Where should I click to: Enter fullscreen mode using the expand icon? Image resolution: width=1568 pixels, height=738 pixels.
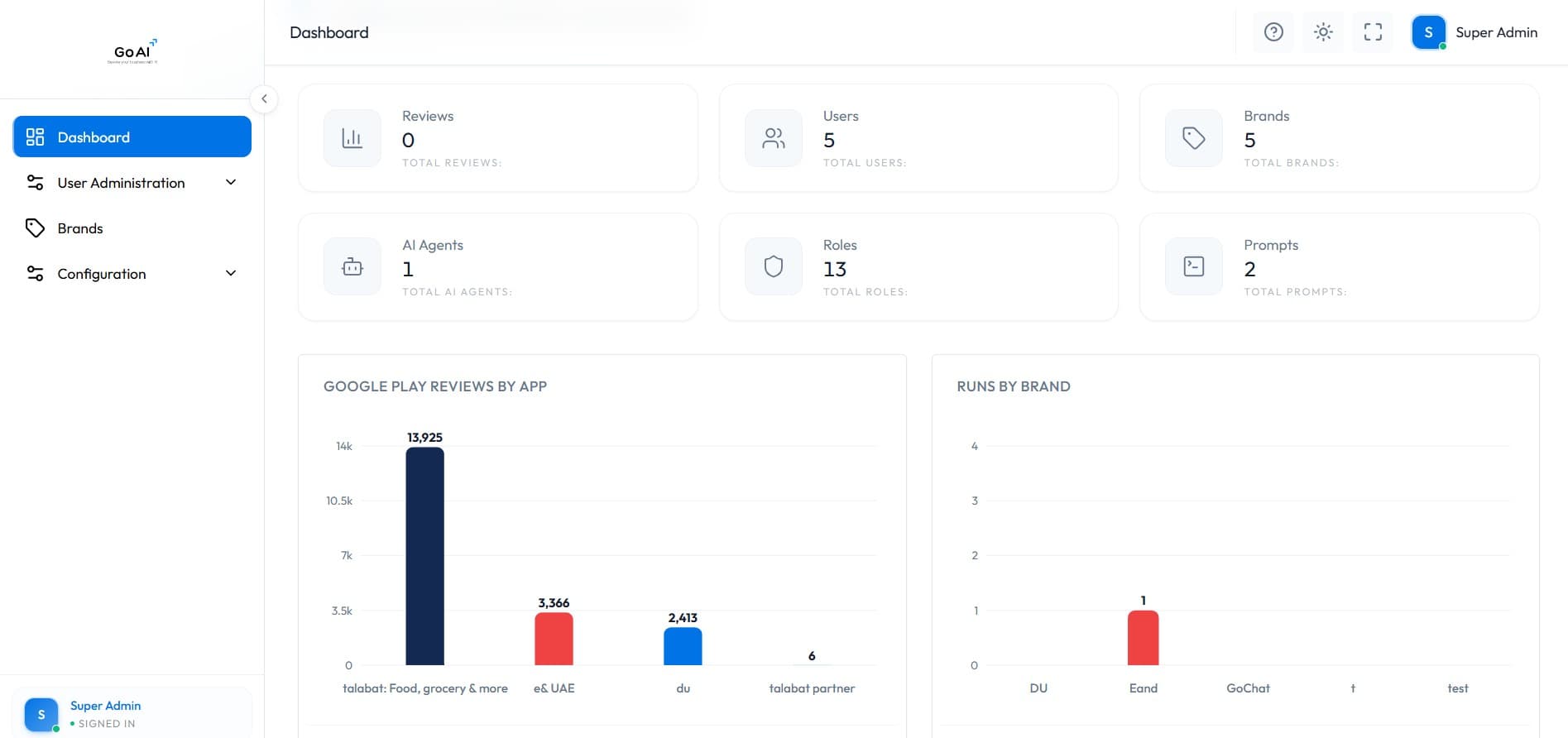coord(1373,32)
